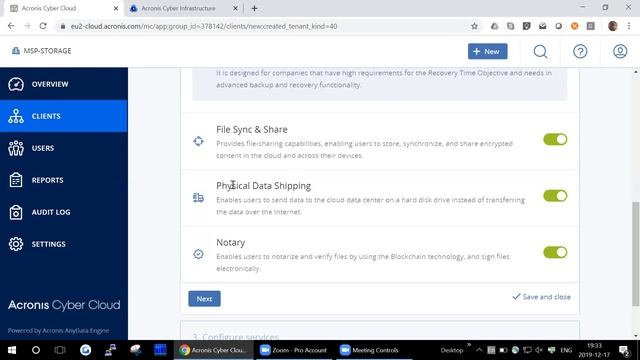Click the Audit Log icon
Screen dimensions: 640x360
tap(16, 212)
